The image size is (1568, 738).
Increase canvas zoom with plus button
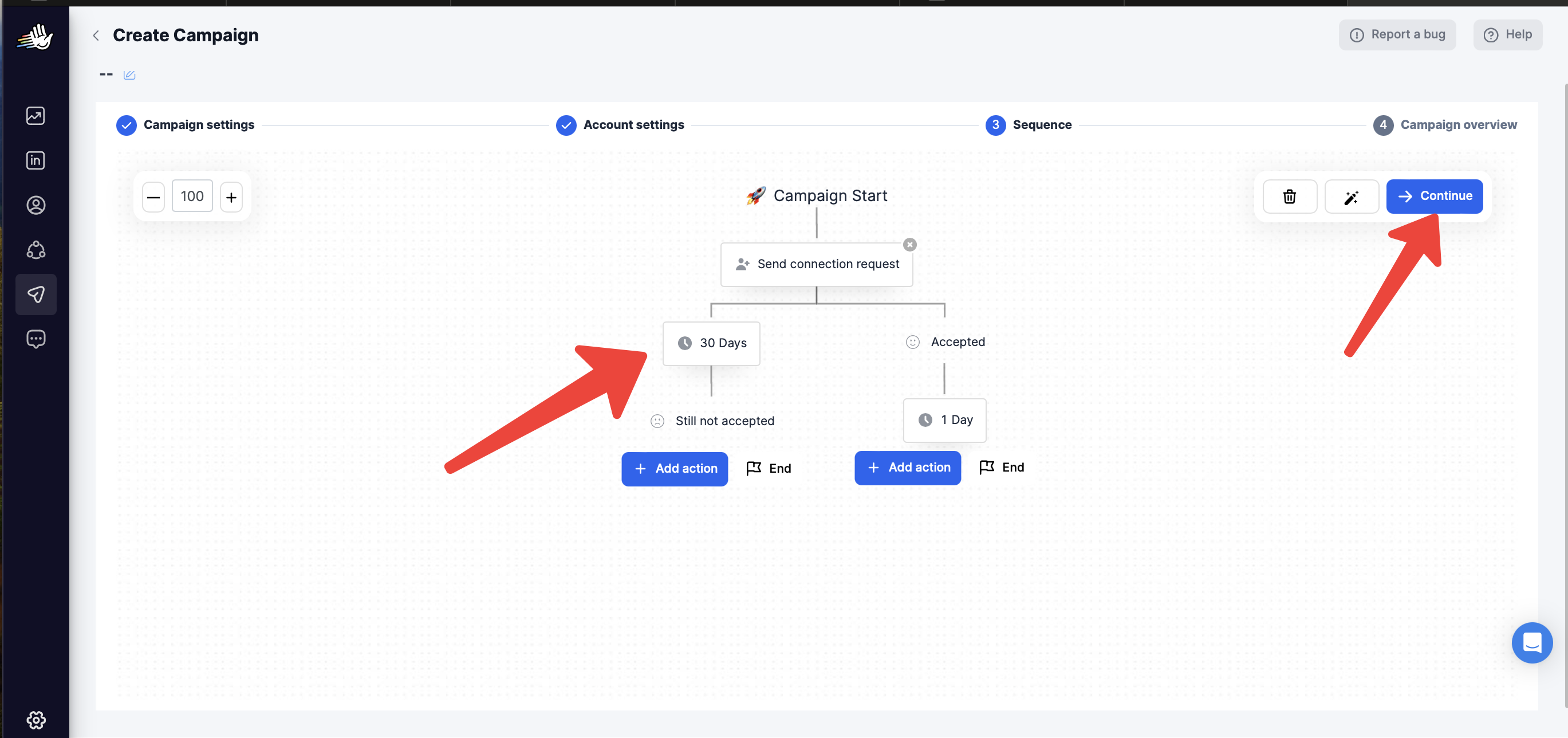(231, 197)
